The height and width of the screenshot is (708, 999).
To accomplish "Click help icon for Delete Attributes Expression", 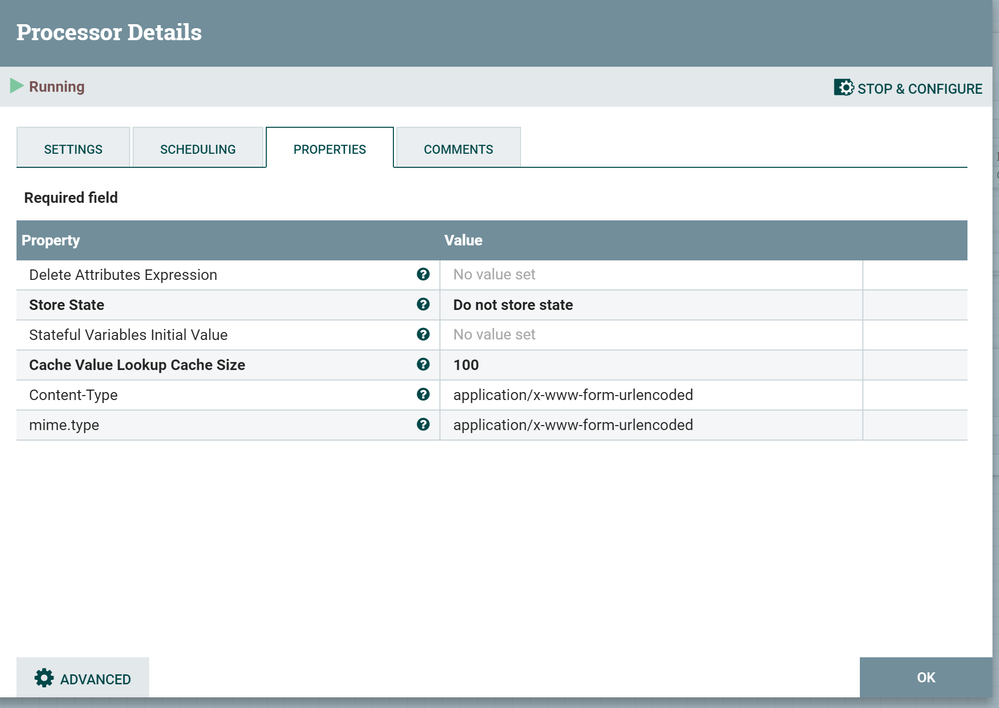I will pyautogui.click(x=423, y=274).
